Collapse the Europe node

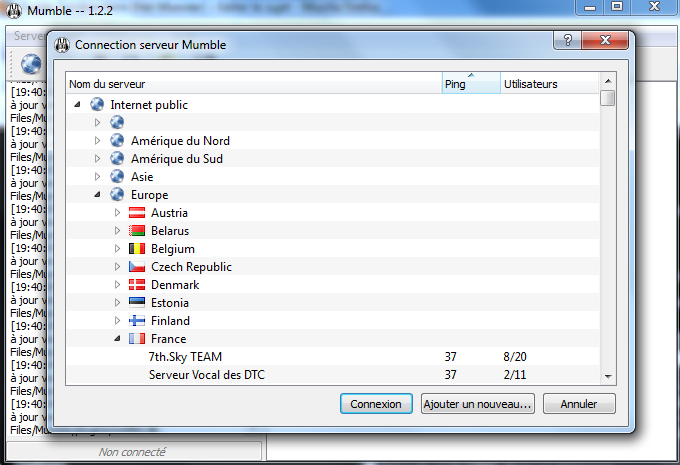tap(98, 194)
